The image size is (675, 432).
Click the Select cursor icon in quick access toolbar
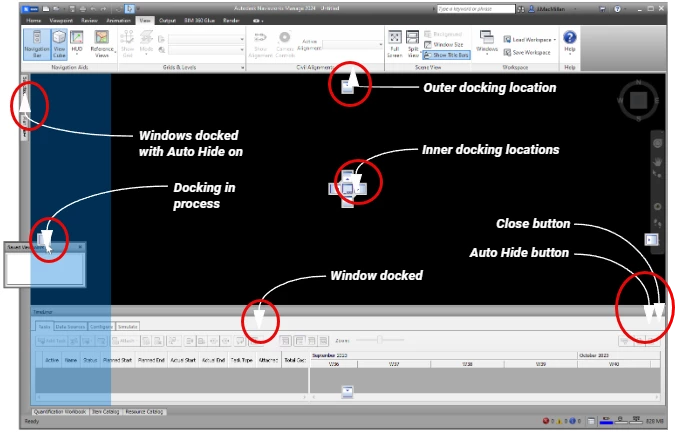[130, 9]
